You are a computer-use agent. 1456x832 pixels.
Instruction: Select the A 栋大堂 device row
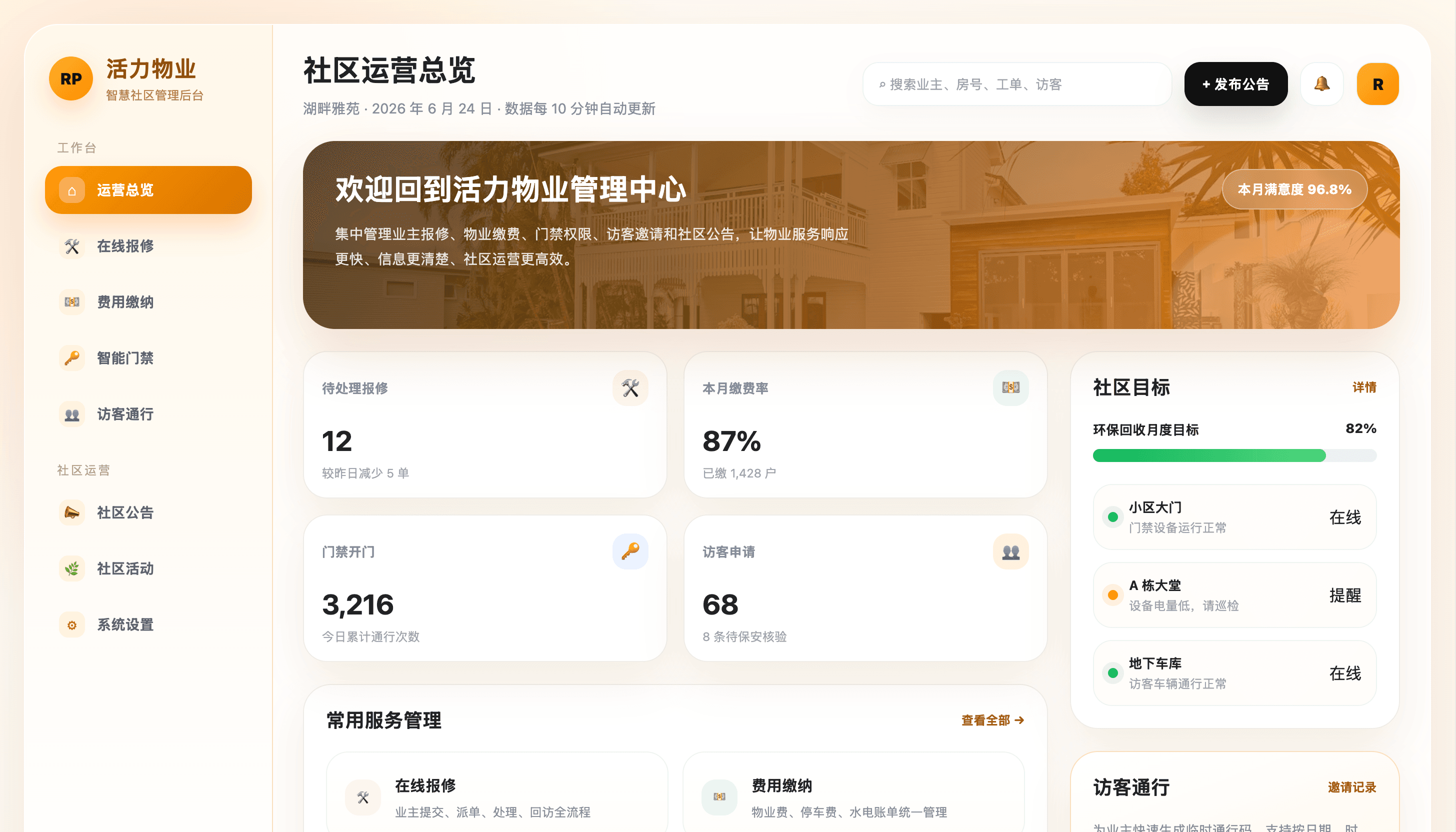[x=1235, y=595]
